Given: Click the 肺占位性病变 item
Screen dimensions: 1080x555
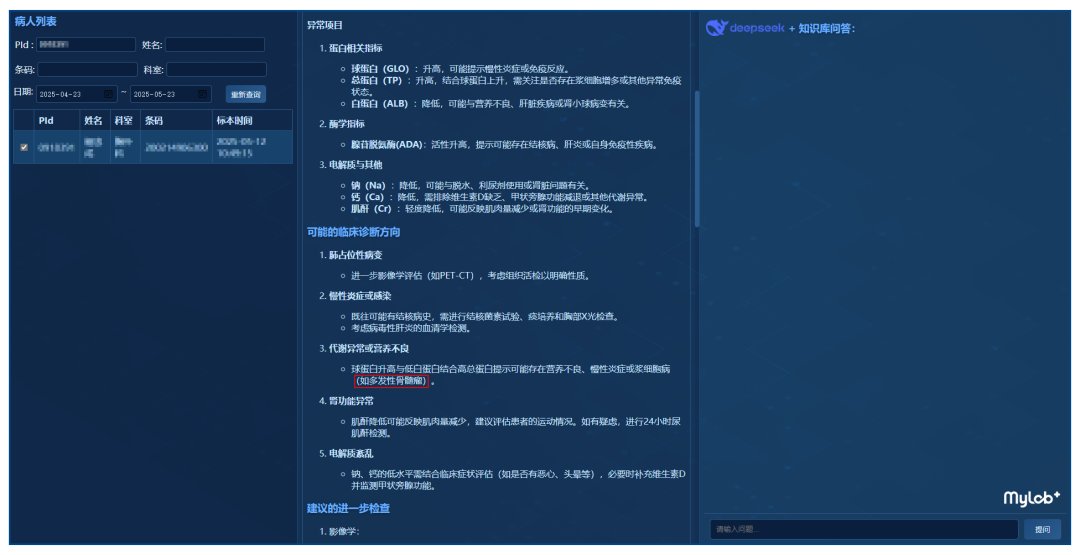Looking at the screenshot, I should [x=355, y=255].
